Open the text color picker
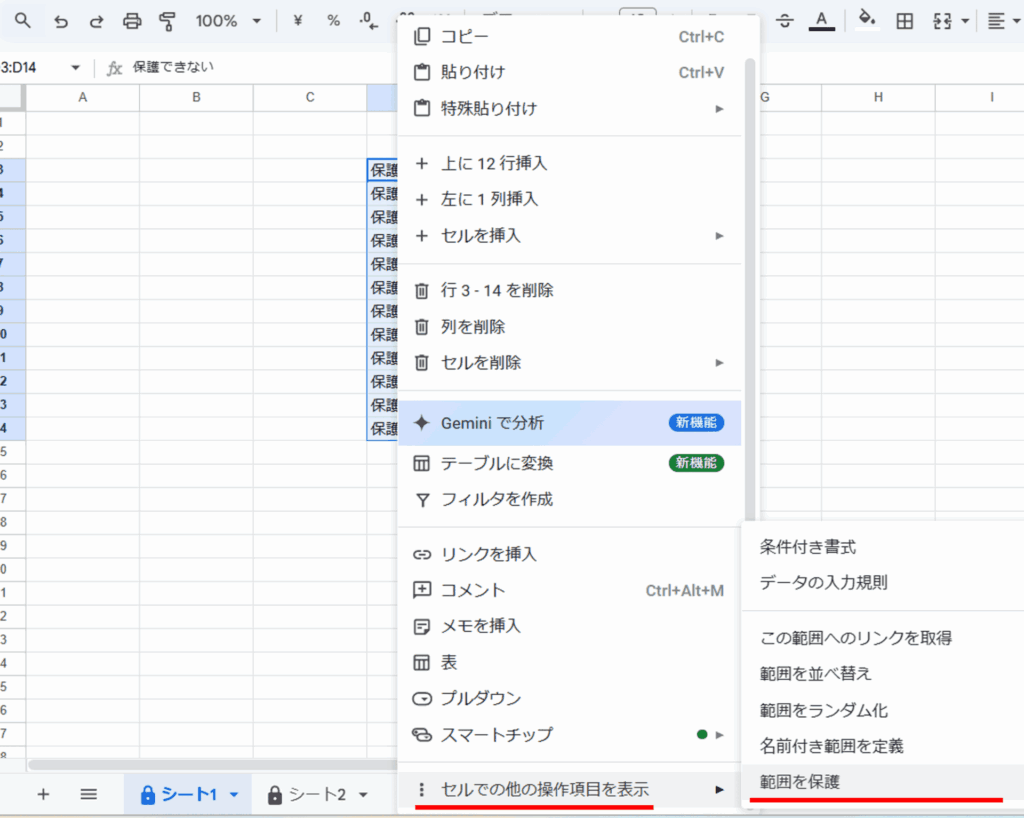The image size is (1024, 818). coord(821,20)
